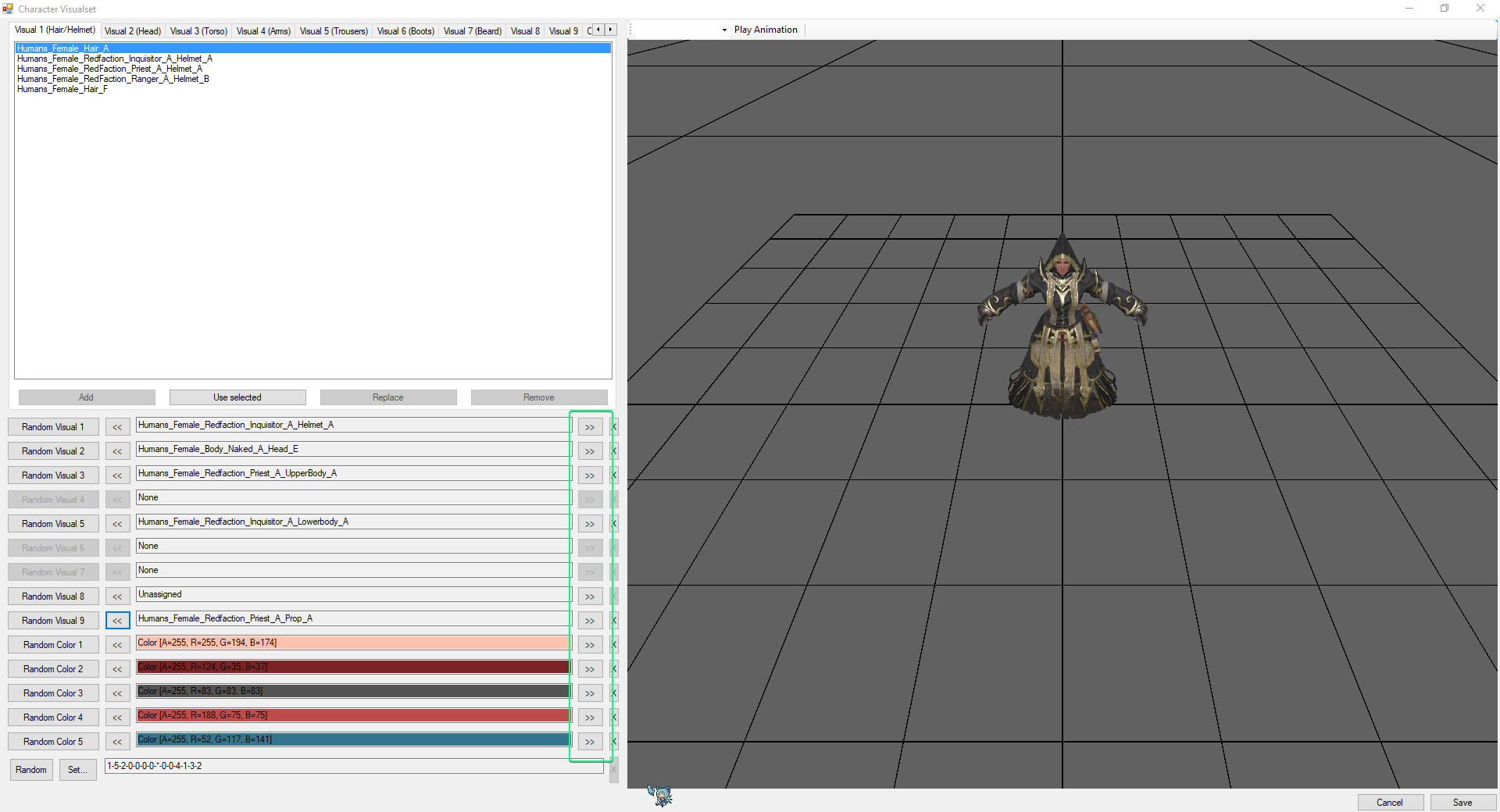
Task: Click the teal Color 5 swatch field
Action: click(x=352, y=739)
